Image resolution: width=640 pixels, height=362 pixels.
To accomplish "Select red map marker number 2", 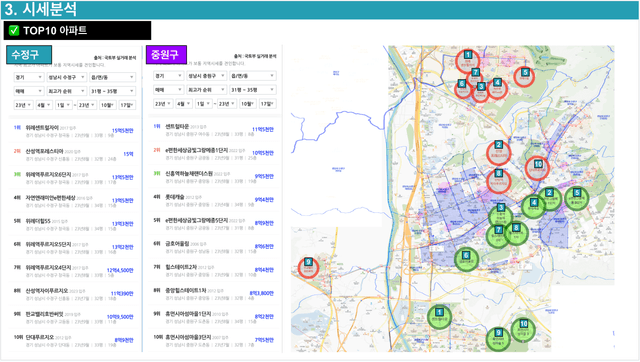I will tap(499, 152).
